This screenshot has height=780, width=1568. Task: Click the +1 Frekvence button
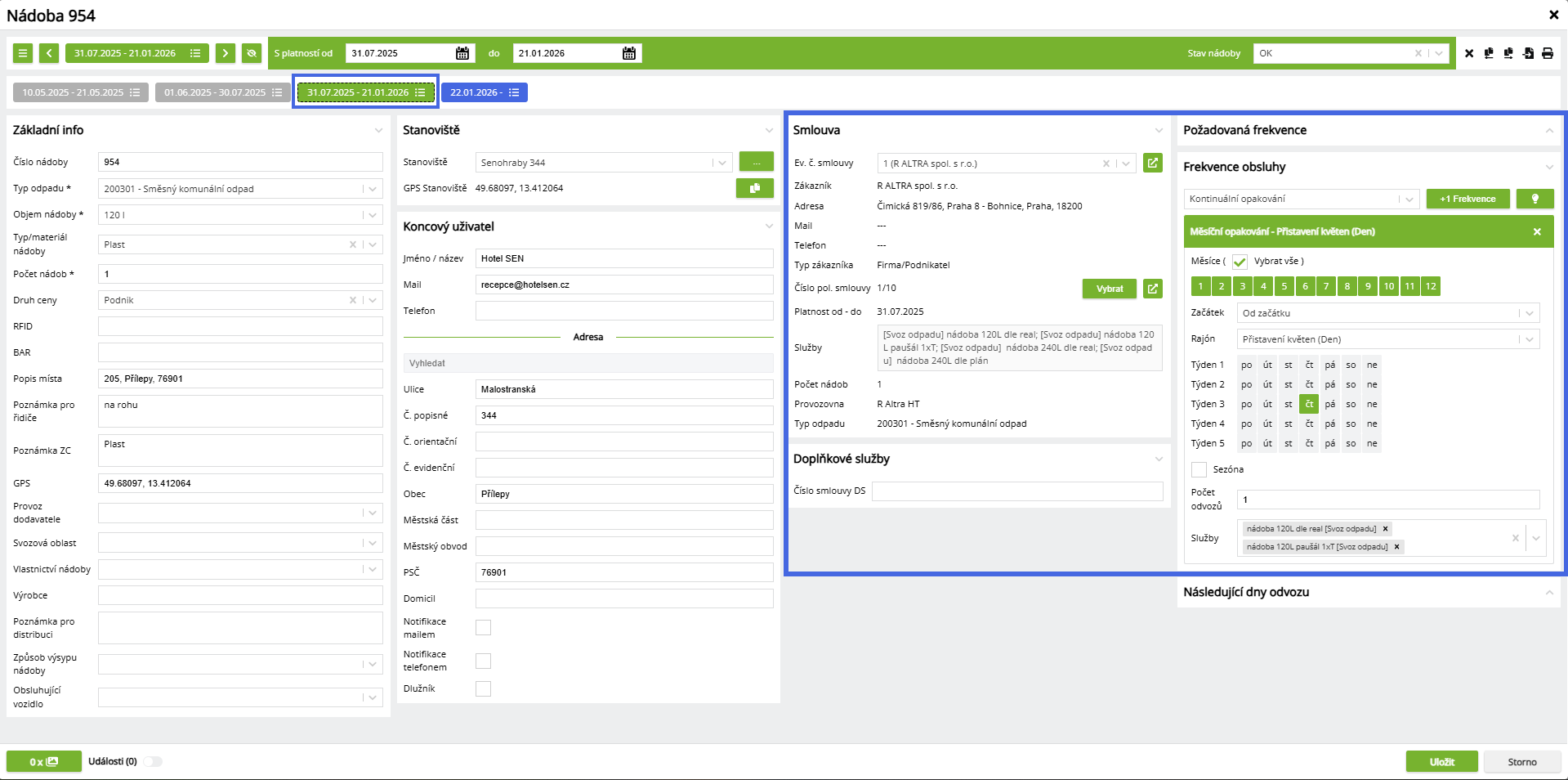[1468, 199]
